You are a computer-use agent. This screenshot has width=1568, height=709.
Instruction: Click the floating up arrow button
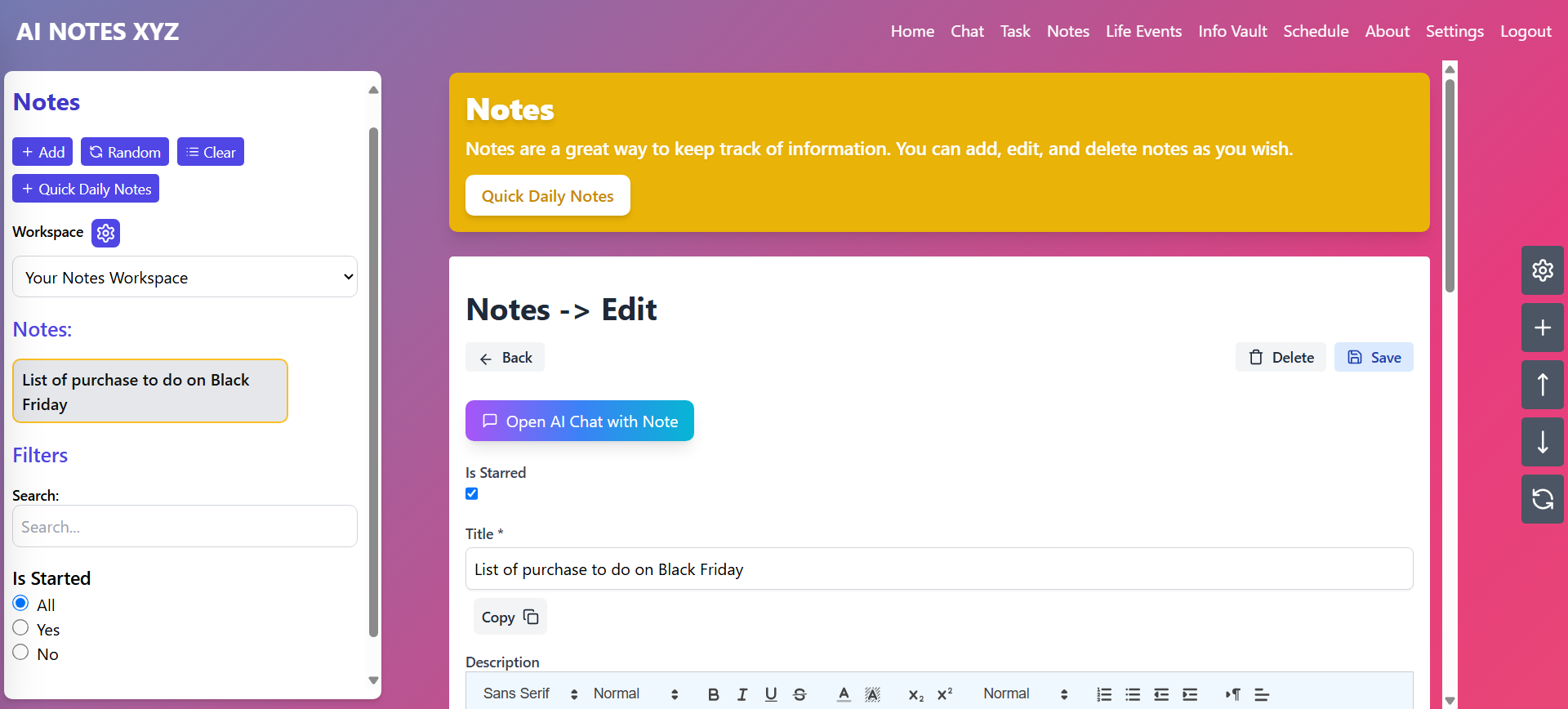pyautogui.click(x=1543, y=385)
